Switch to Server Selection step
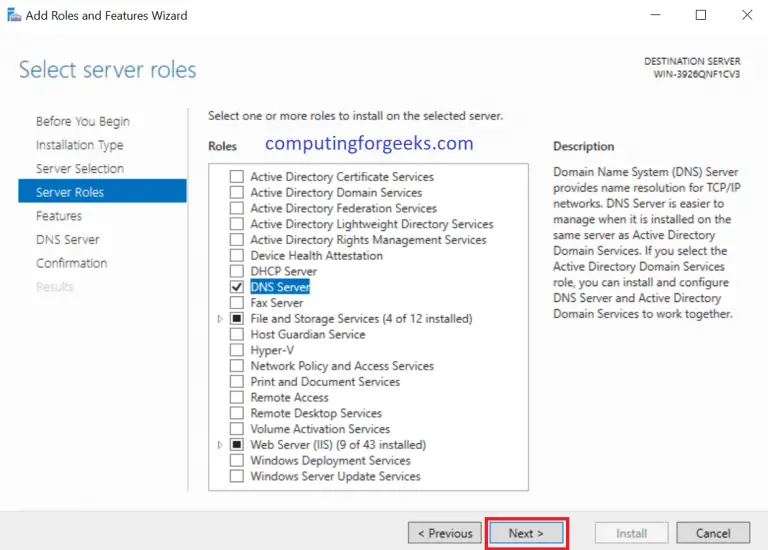 [80, 168]
